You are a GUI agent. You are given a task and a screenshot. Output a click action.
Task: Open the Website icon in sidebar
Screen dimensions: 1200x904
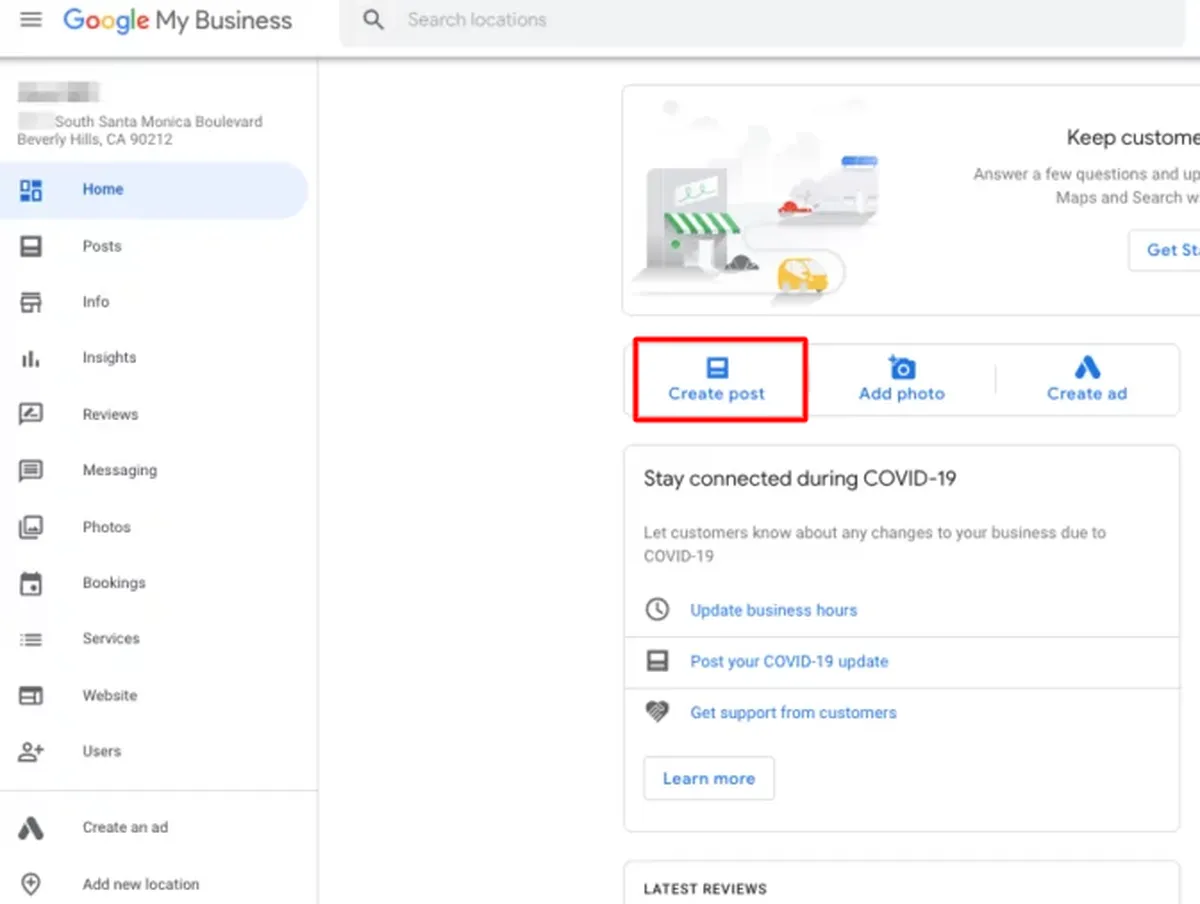point(31,695)
